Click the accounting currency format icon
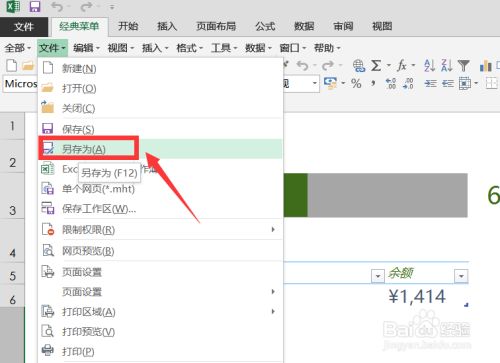Viewport: 500px width, 363px height. (x=330, y=83)
